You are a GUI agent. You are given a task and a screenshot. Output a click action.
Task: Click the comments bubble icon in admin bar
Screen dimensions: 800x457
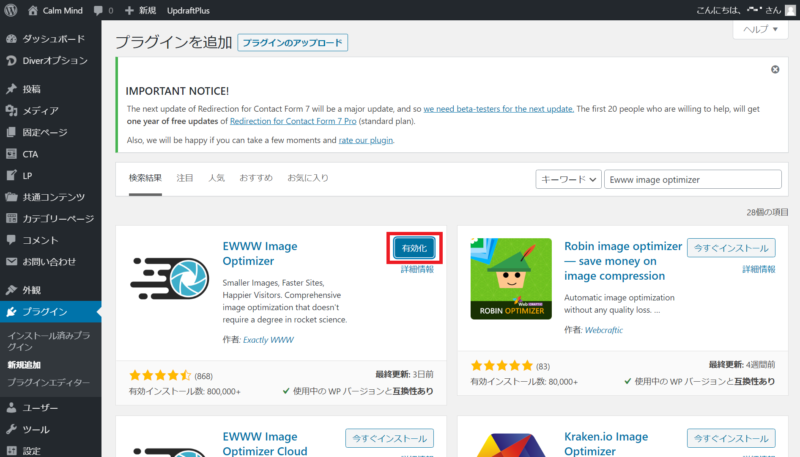[98, 10]
